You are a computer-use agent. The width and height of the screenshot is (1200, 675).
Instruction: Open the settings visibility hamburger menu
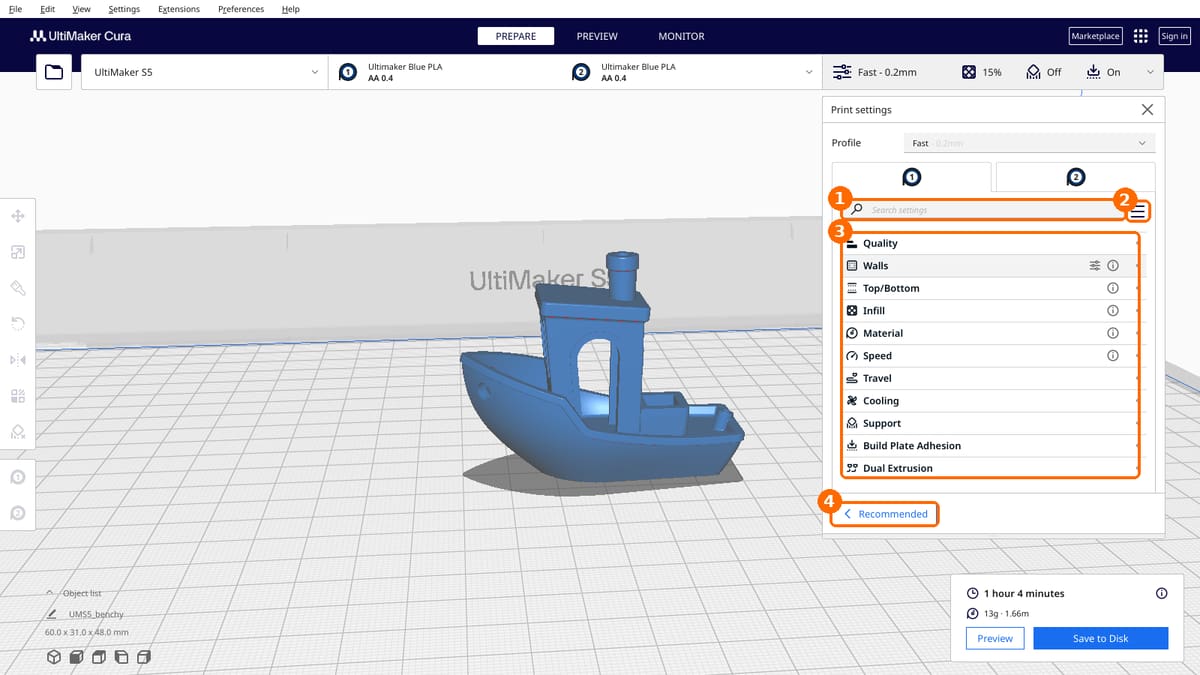click(1138, 212)
